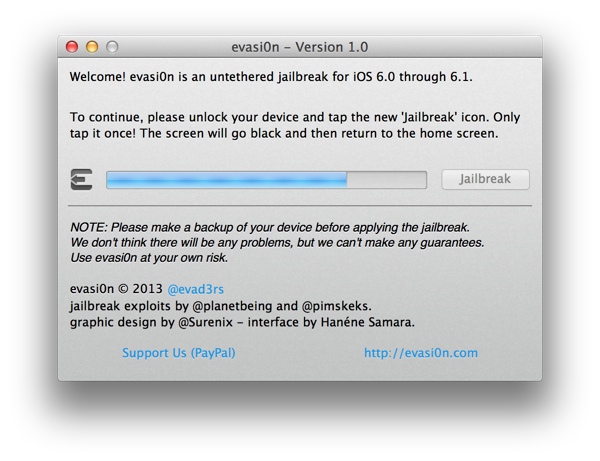Click the horizontal separator line below progress bar
The height and width of the screenshot is (461, 600).
click(x=299, y=206)
